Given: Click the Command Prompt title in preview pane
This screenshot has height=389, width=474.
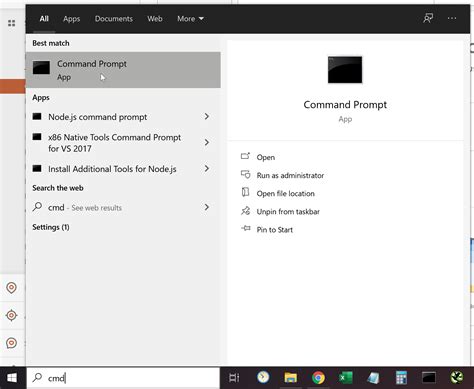Looking at the screenshot, I should click(x=345, y=105).
